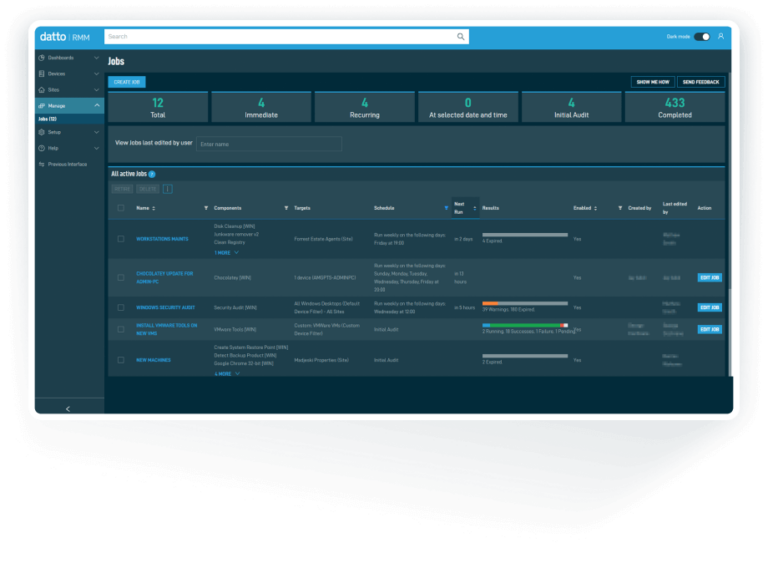Toggle the Dark mode switch
This screenshot has height=563, width=768.
coord(702,37)
